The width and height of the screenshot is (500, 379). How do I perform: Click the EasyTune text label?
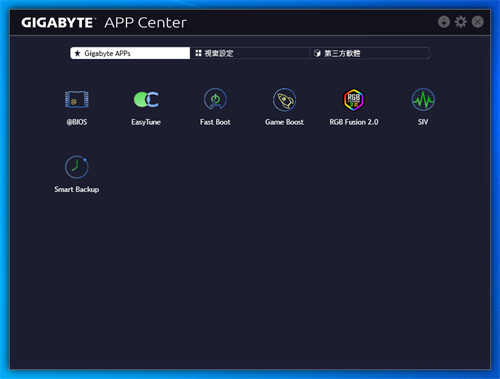pos(146,122)
